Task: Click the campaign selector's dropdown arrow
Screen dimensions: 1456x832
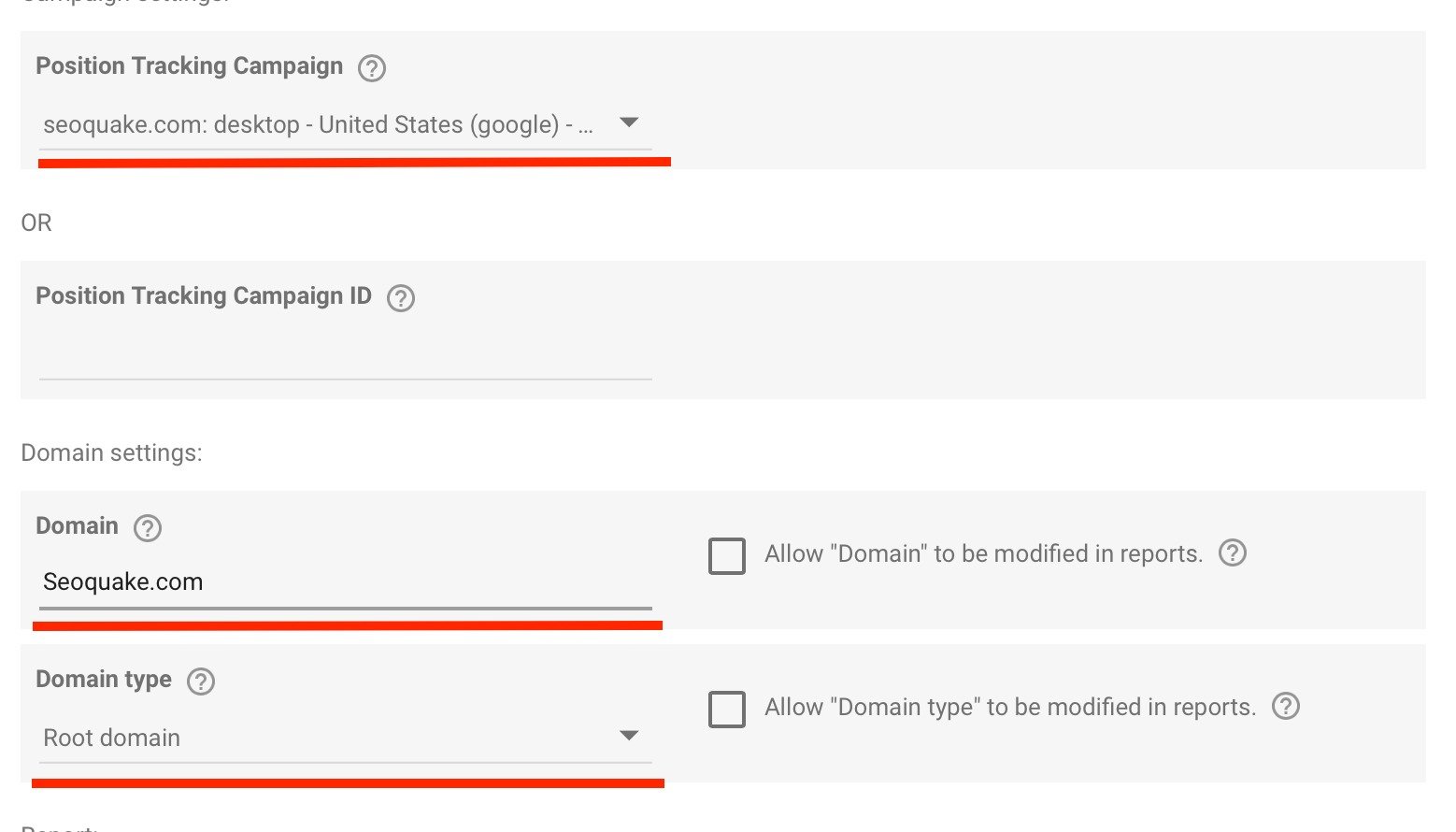Action: [628, 122]
